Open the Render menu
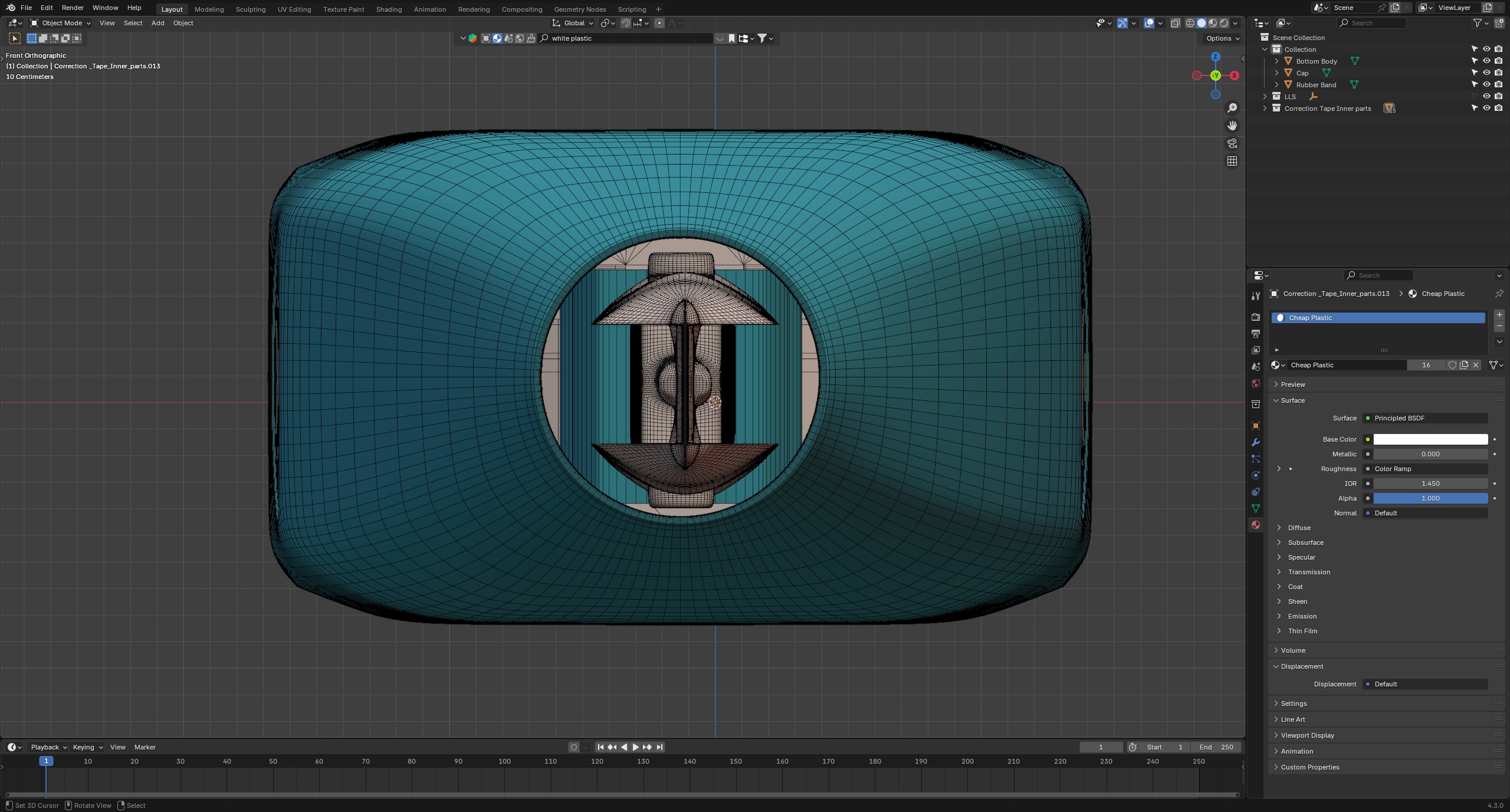This screenshot has width=1510, height=812. [73, 8]
